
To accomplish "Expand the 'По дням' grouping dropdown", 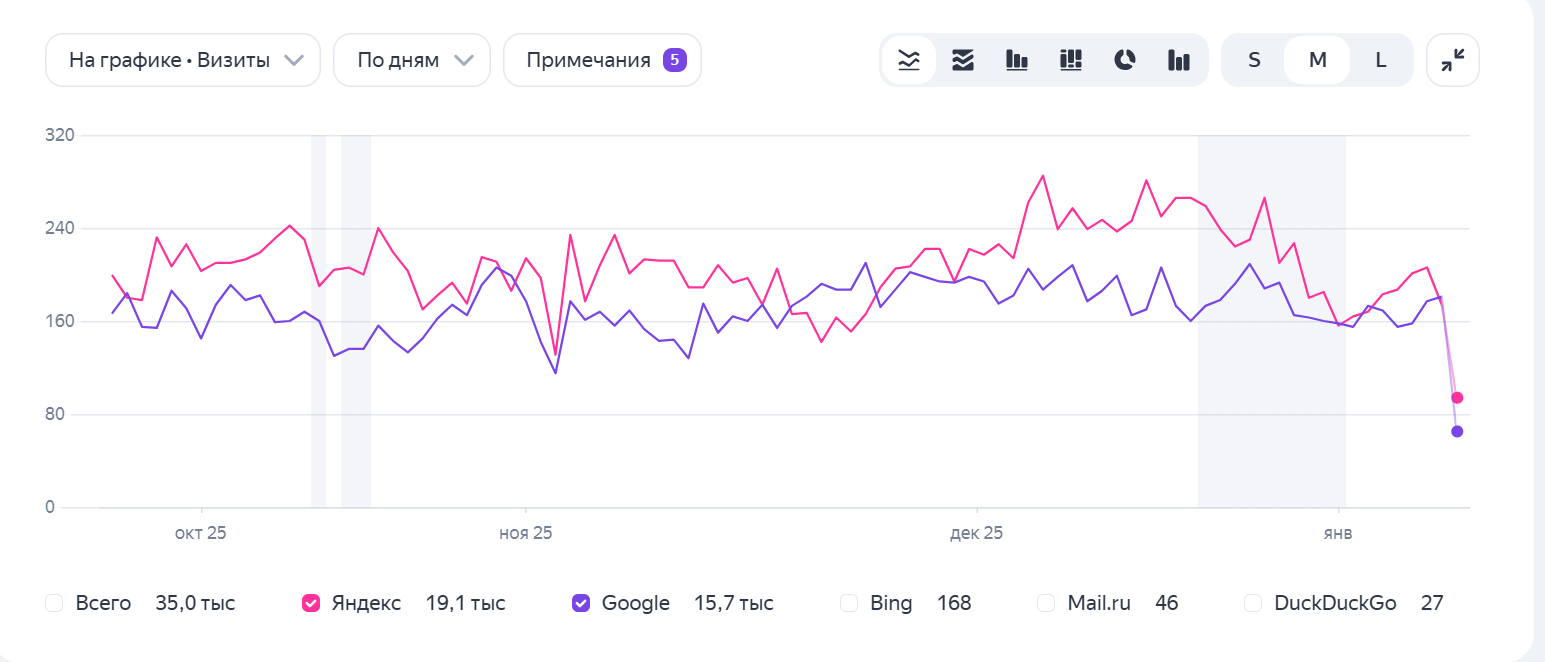I will point(412,60).
